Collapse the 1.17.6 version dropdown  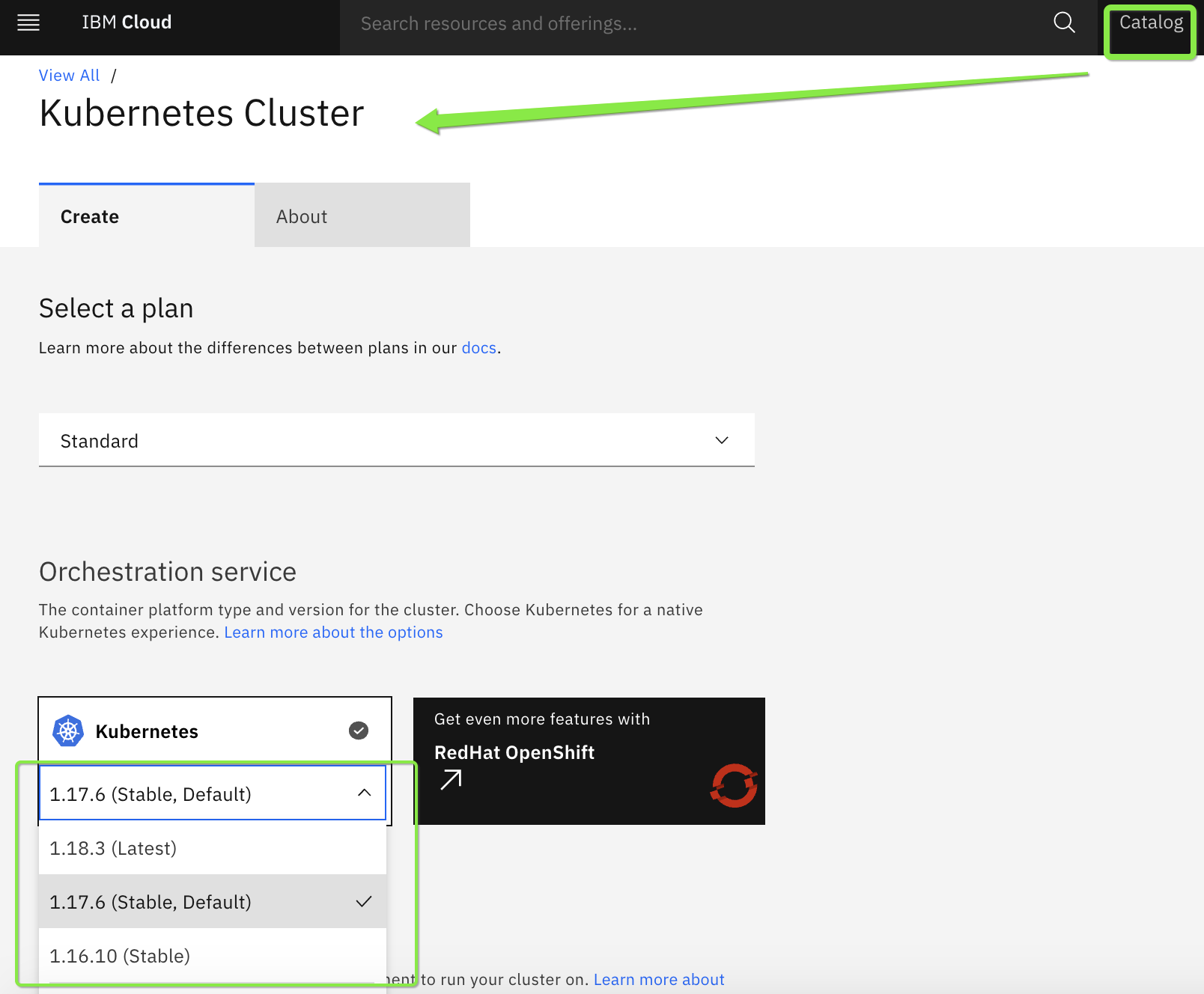(213, 793)
